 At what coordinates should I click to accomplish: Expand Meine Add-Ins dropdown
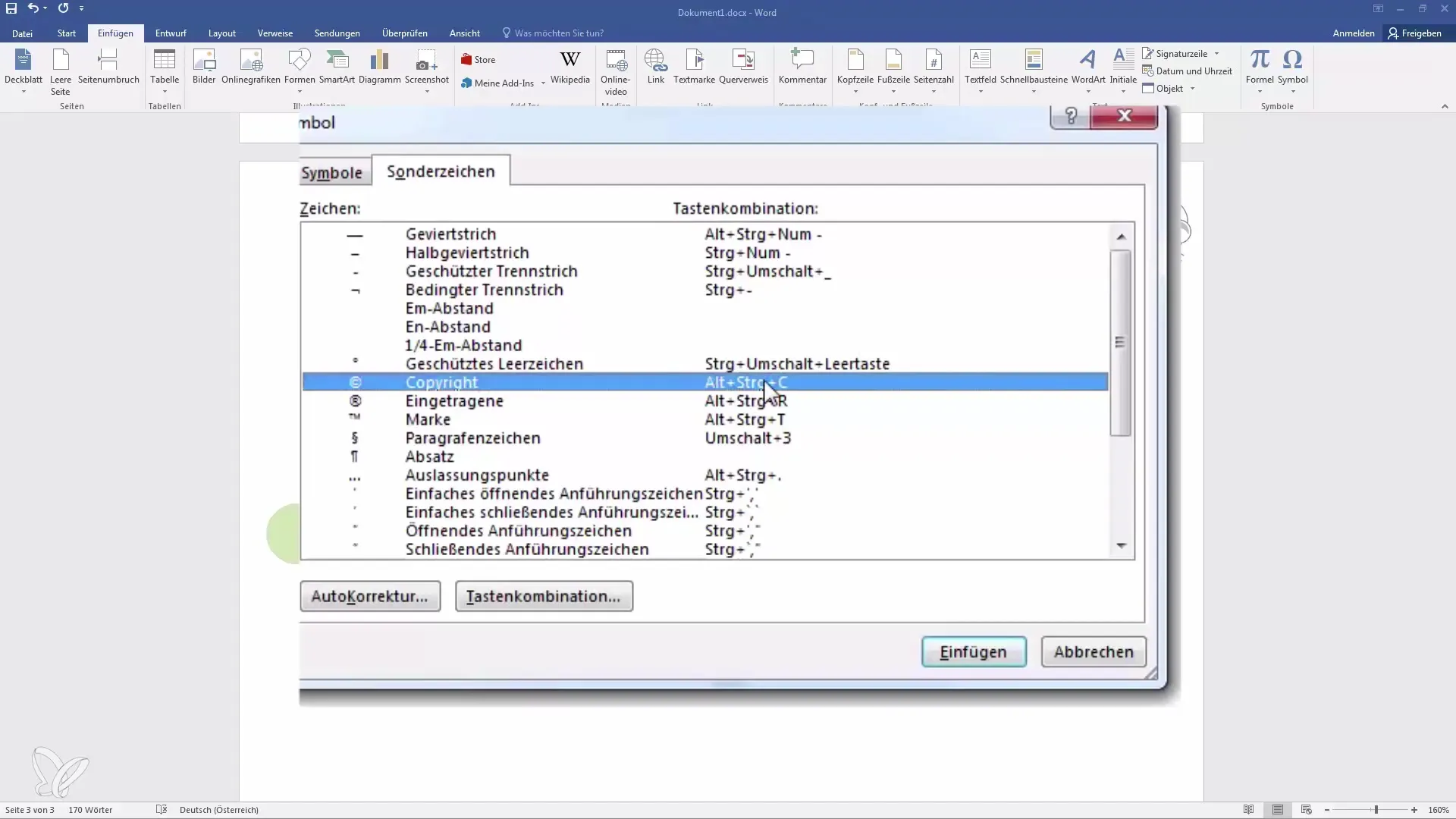(x=544, y=83)
